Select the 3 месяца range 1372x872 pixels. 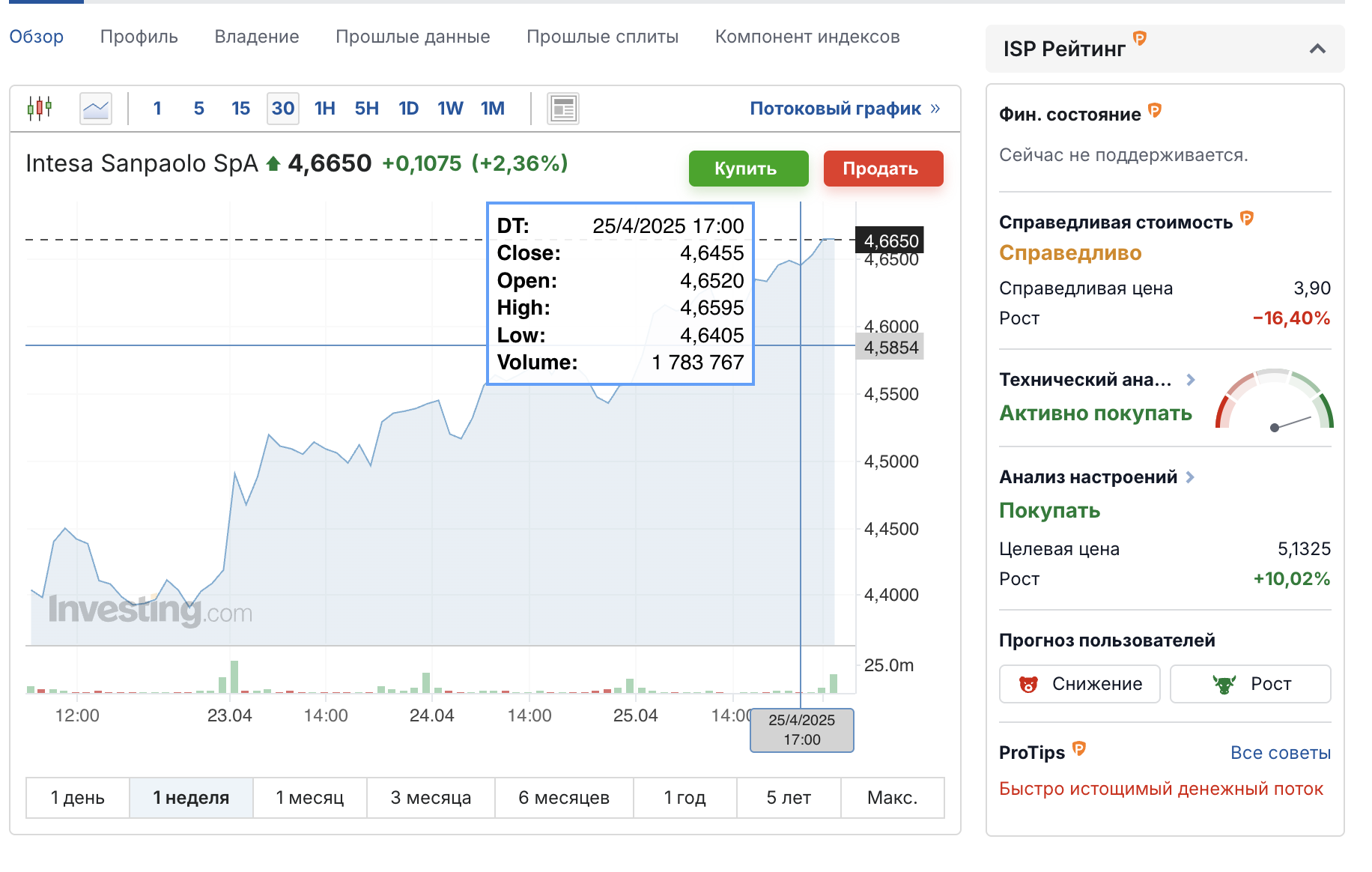coord(431,798)
